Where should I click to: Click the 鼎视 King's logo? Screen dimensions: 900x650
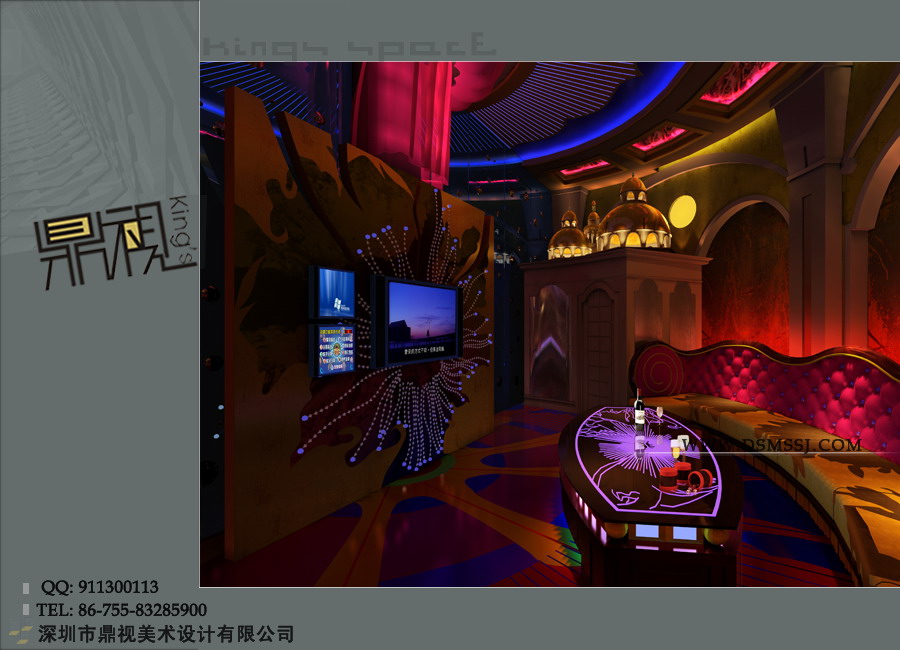click(x=115, y=242)
